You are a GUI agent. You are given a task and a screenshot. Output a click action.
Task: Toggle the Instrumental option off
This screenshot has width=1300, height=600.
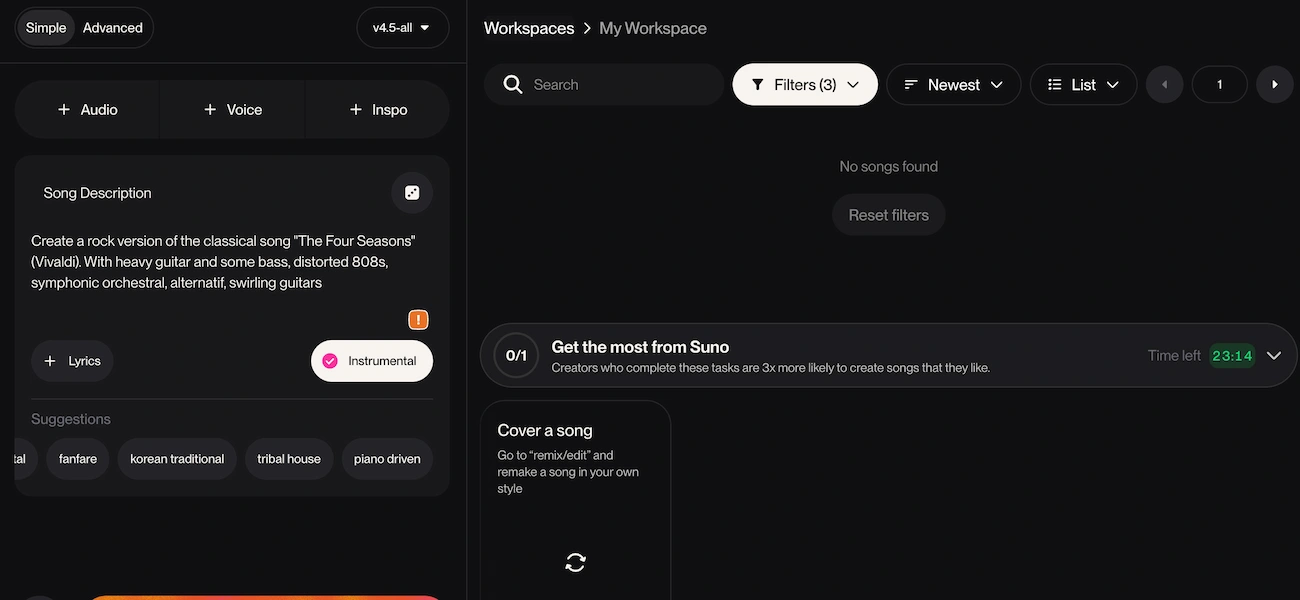pyautogui.click(x=372, y=361)
